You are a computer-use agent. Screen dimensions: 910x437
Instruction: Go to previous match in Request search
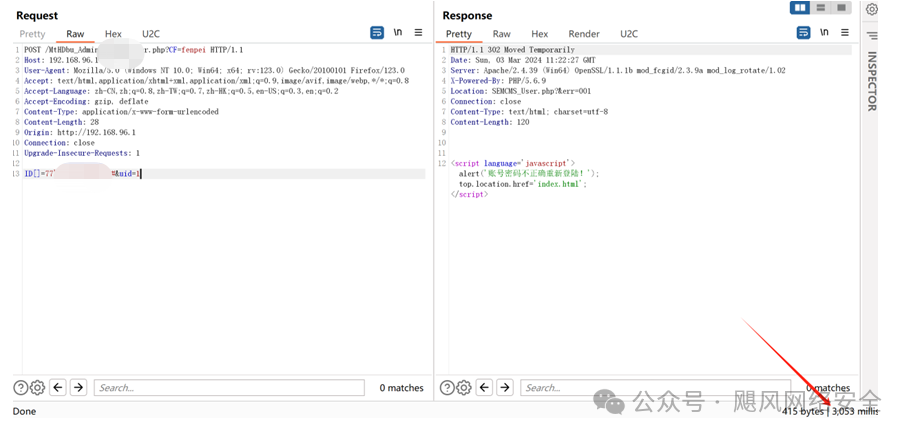57,388
